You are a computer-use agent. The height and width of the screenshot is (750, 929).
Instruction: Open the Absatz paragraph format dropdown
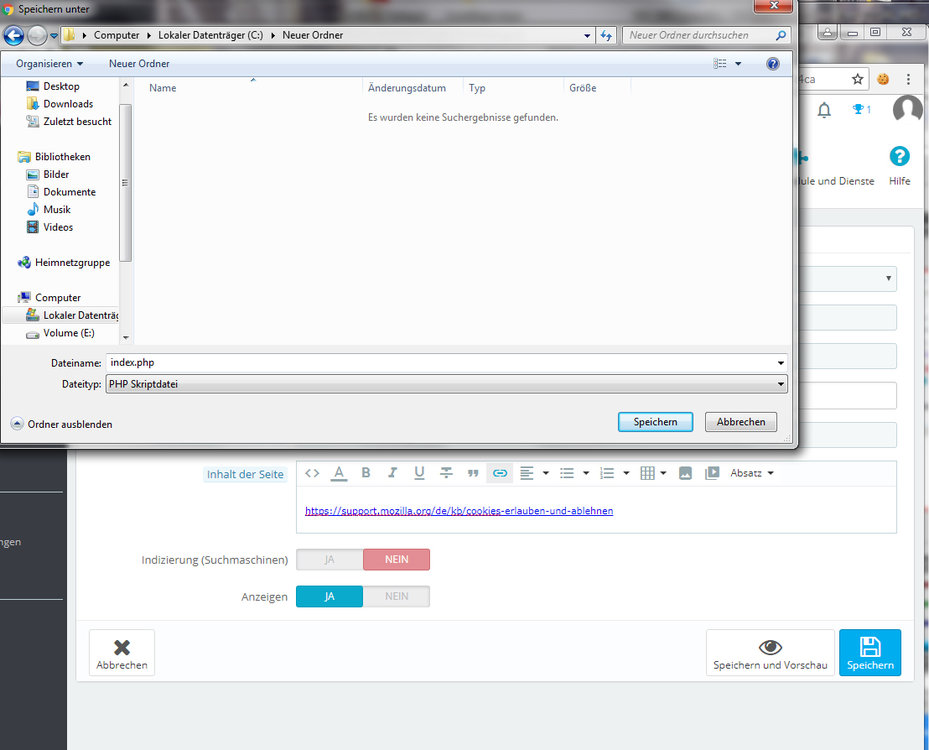point(752,473)
